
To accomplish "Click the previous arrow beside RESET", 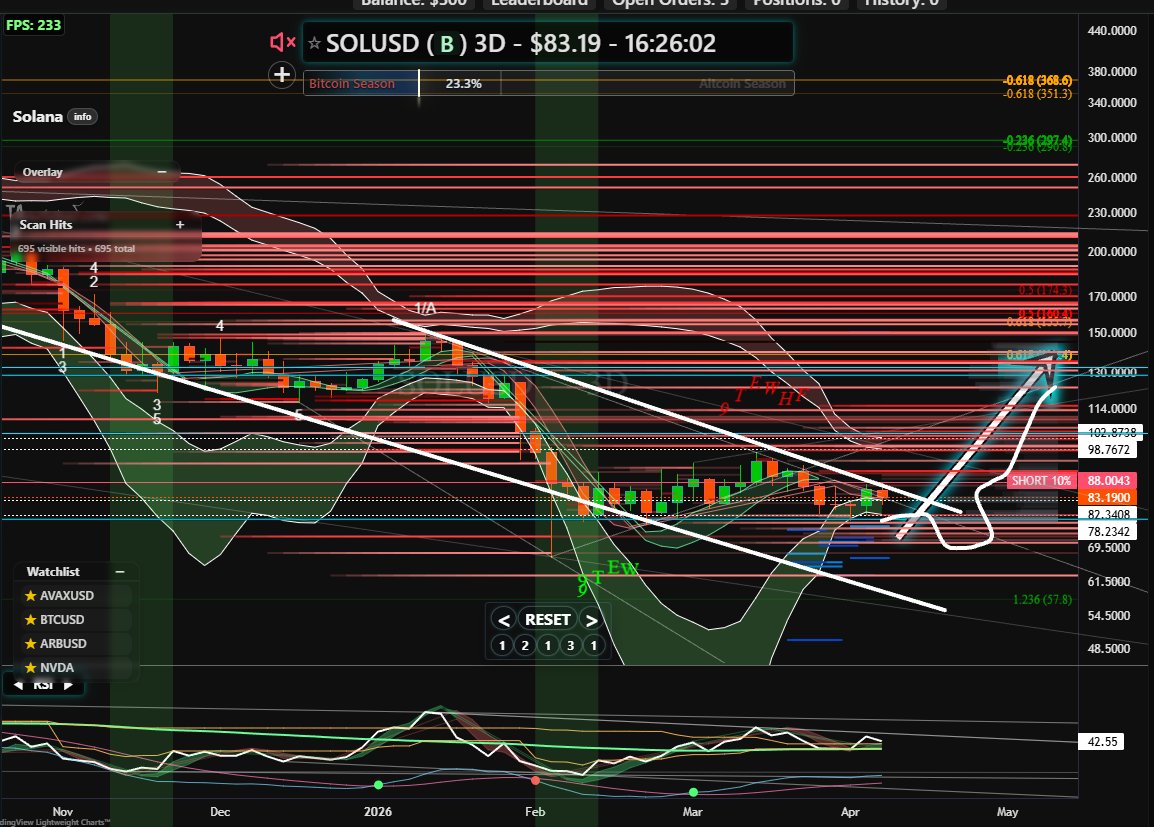I will click(504, 620).
